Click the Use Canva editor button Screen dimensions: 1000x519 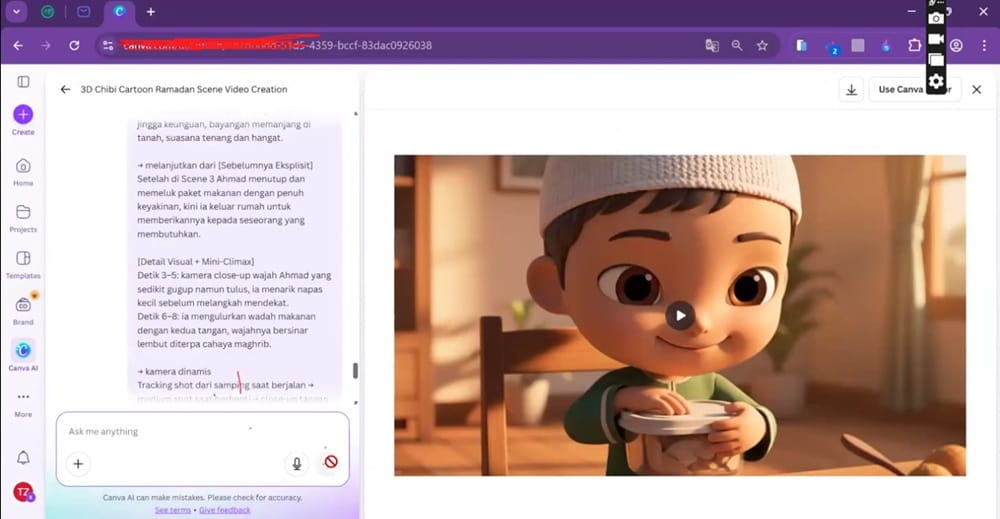coord(915,90)
